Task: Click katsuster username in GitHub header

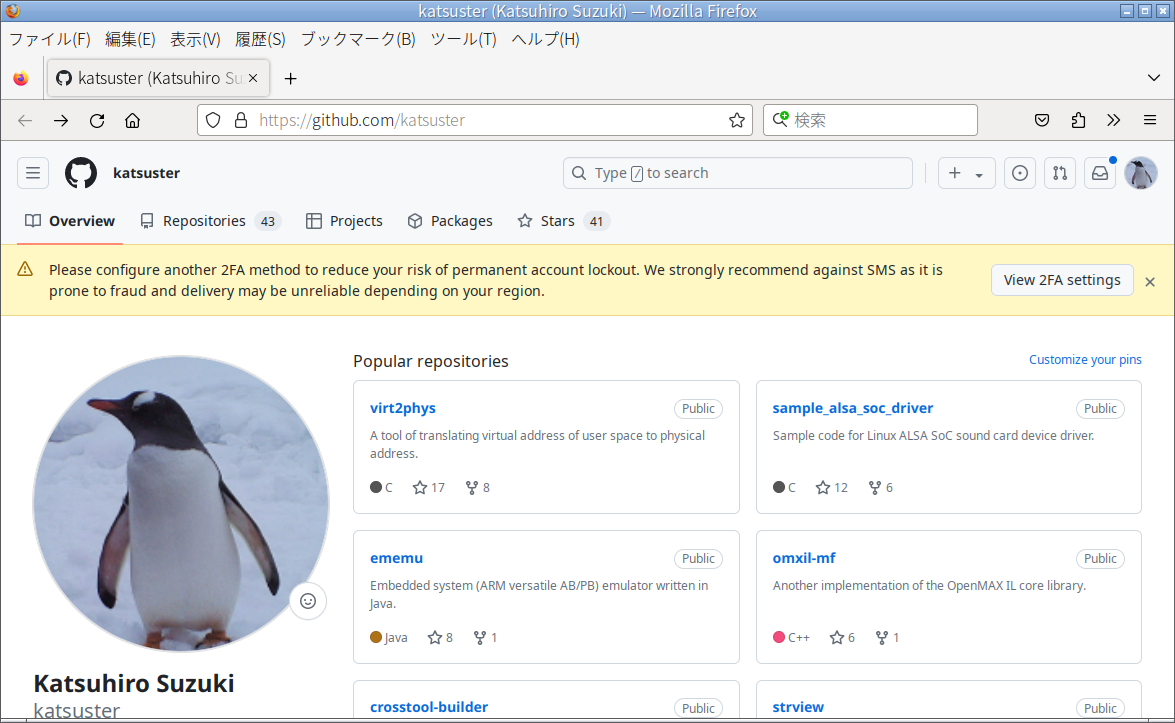Action: click(146, 173)
